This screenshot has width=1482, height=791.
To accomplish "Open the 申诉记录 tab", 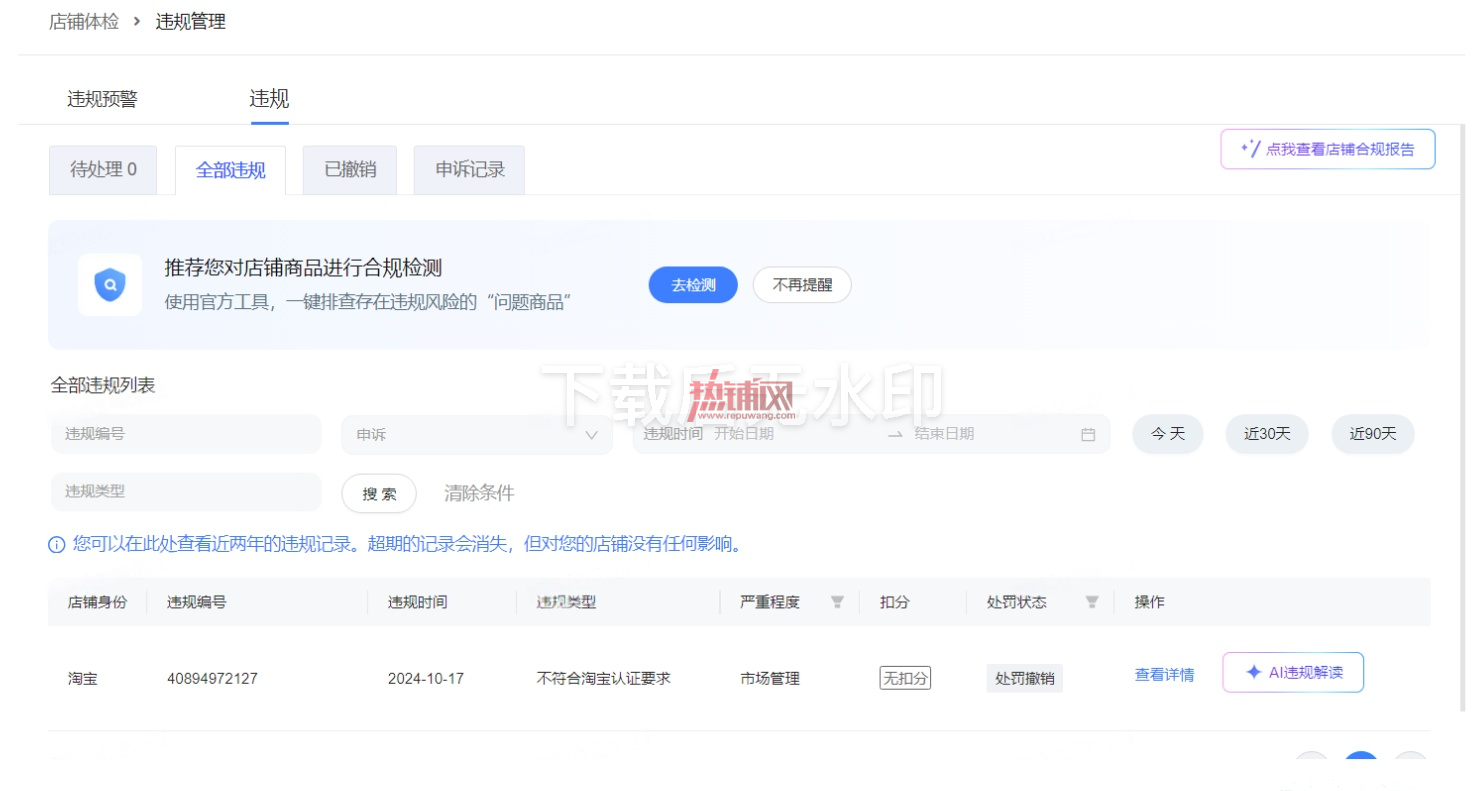I will pos(469,170).
